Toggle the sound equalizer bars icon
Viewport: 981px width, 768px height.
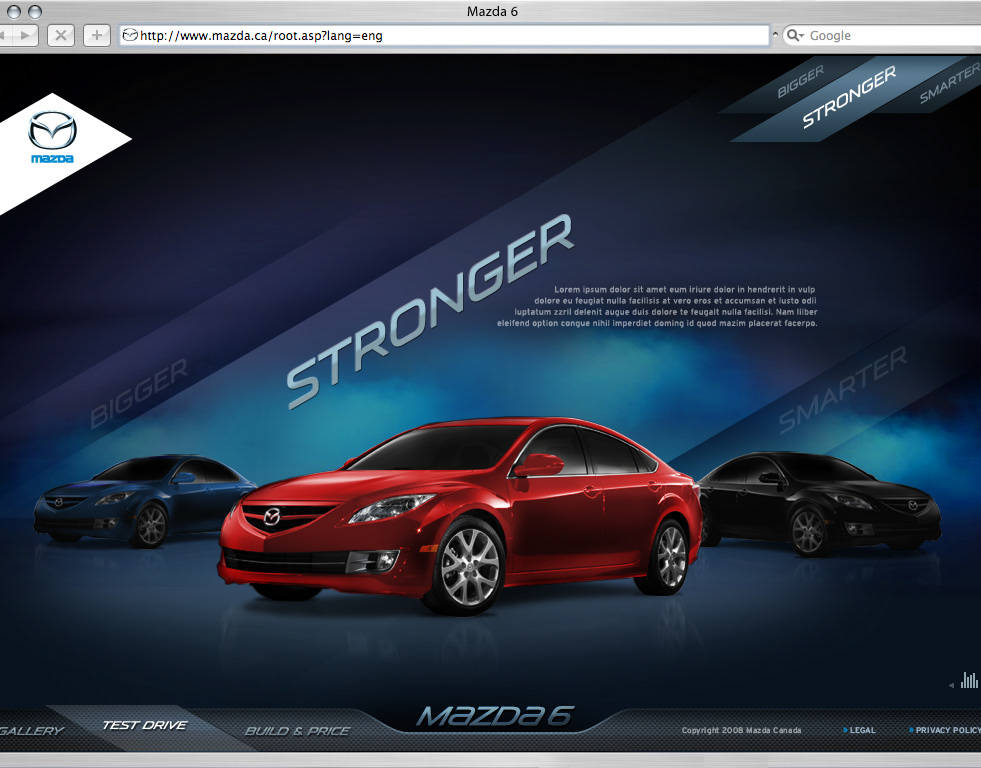[x=969, y=680]
